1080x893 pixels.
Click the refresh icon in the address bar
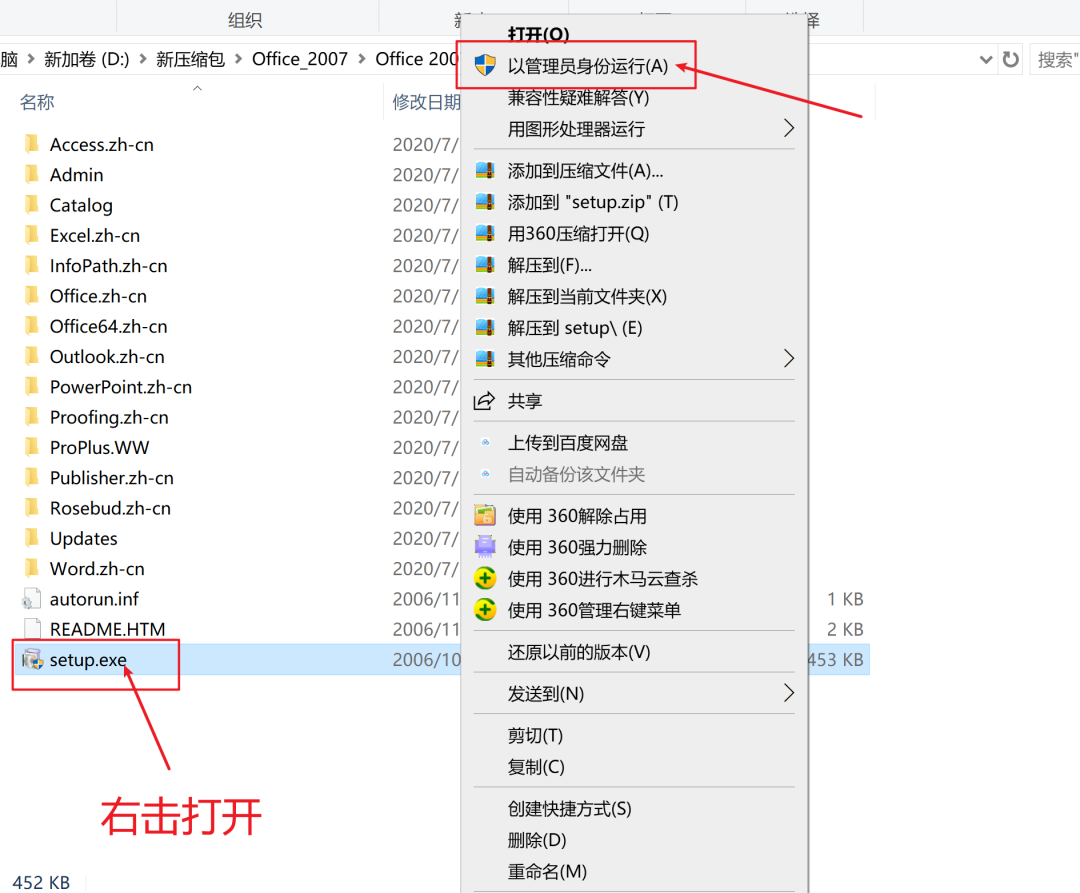pos(1012,59)
